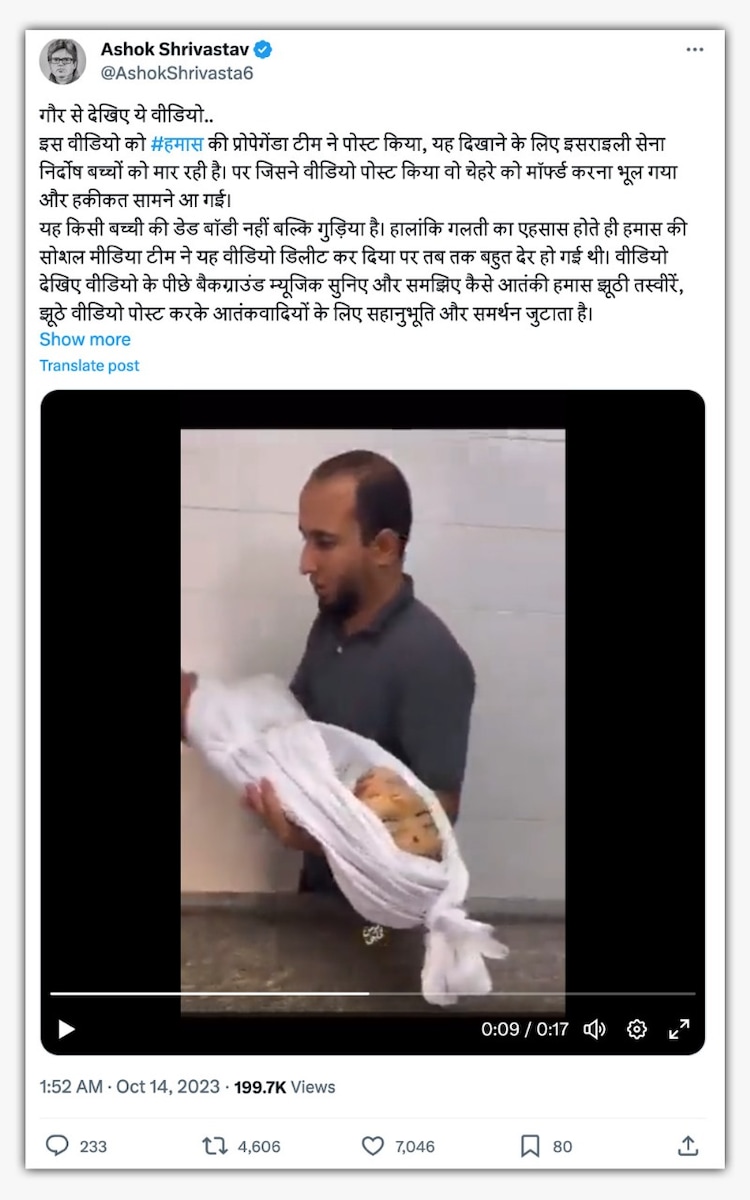Click the @AshokShrivasta6 handle
Viewport: 750px width, 1200px height.
click(177, 73)
